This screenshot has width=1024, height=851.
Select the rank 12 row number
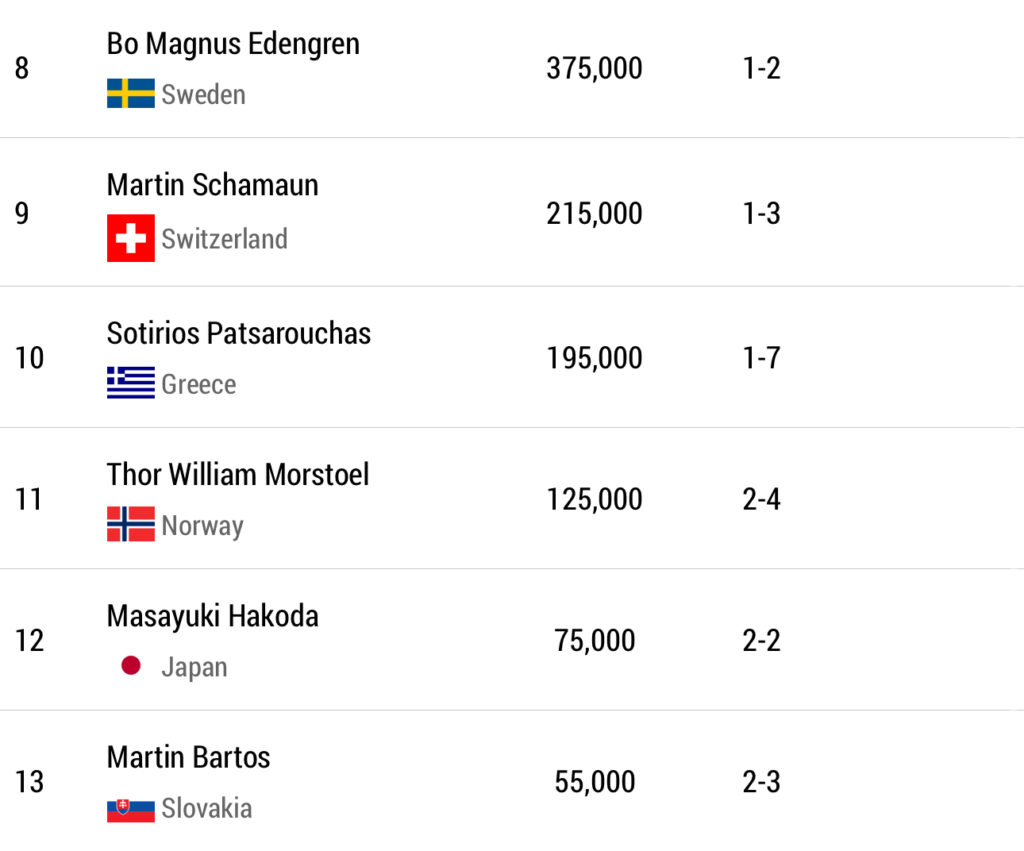coord(30,640)
